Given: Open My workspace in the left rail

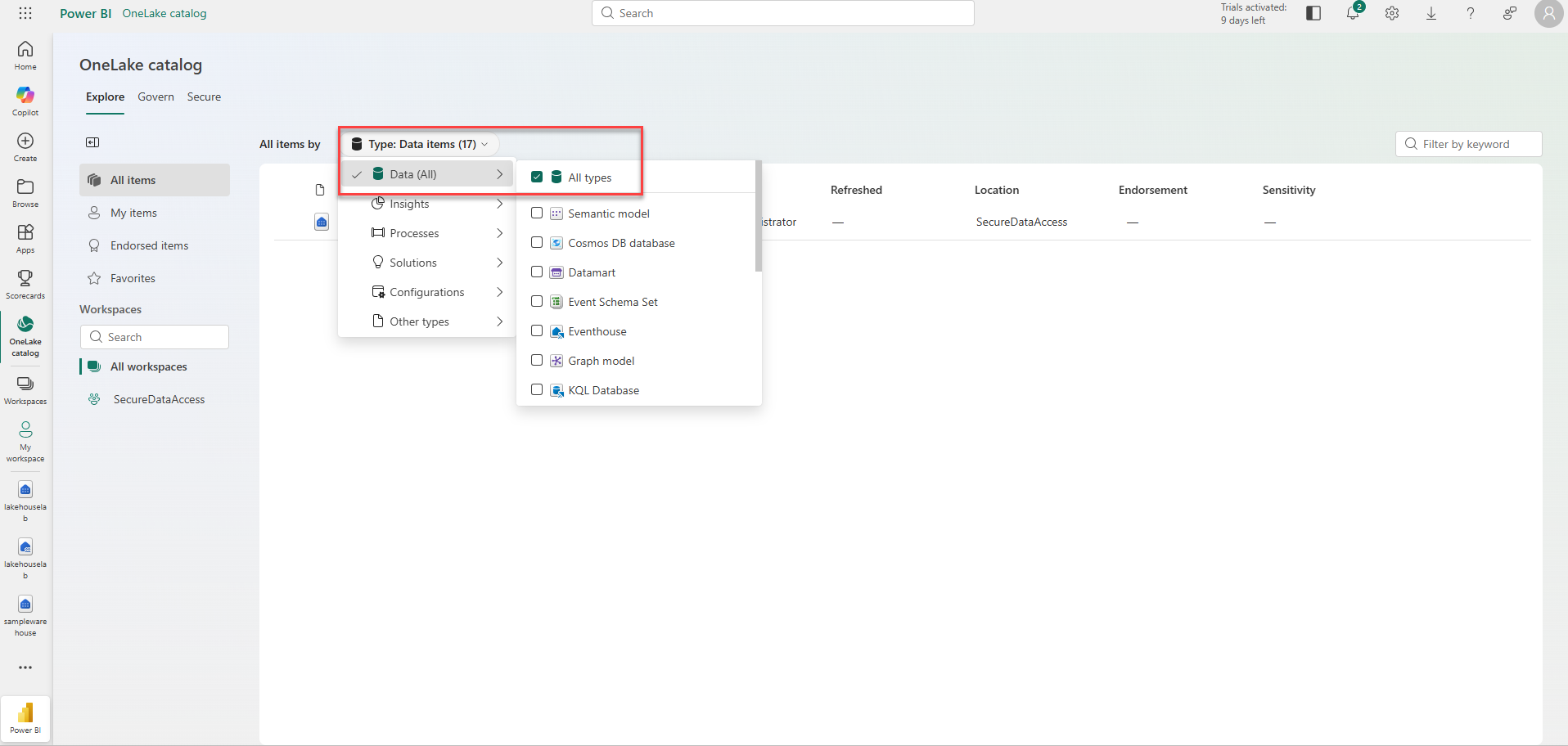Looking at the screenshot, I should coord(25,441).
